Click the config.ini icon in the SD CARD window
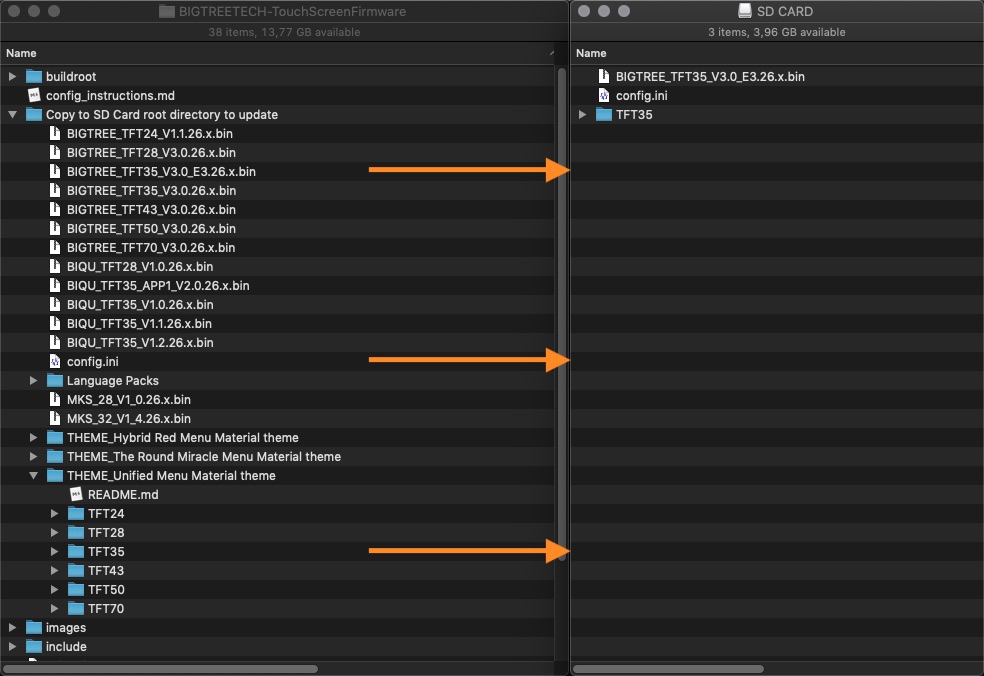Screen dimensions: 984x676 pyautogui.click(x=604, y=95)
